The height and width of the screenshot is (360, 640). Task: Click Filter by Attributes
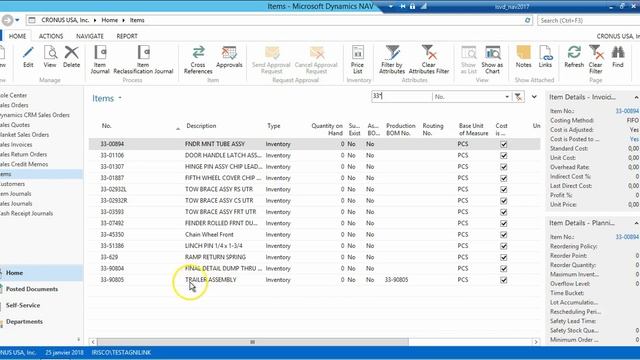point(392,60)
